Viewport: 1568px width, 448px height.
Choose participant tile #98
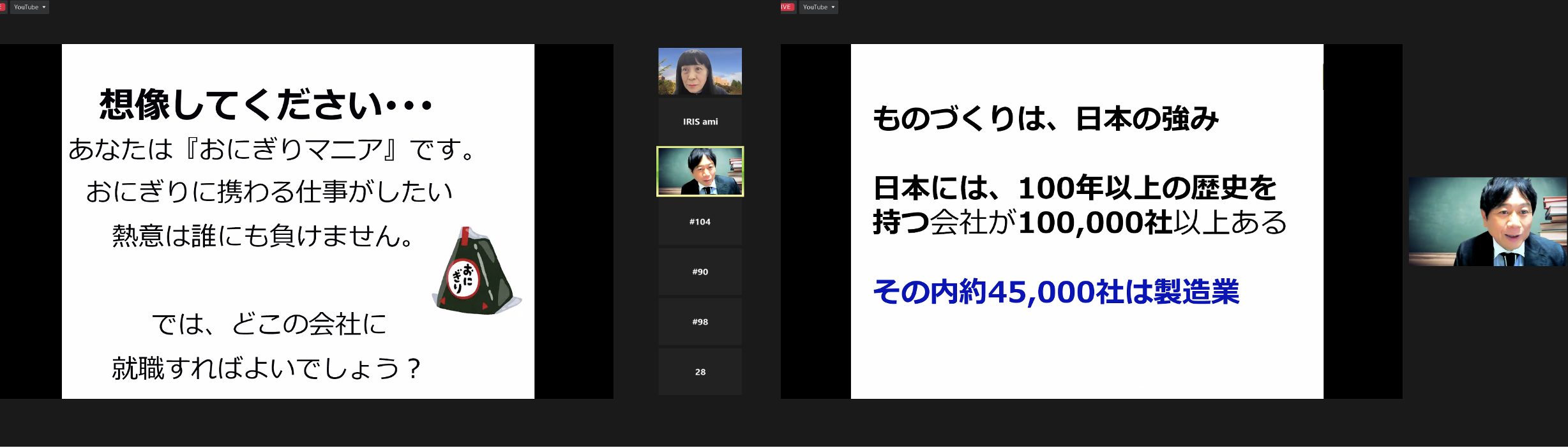tap(700, 322)
